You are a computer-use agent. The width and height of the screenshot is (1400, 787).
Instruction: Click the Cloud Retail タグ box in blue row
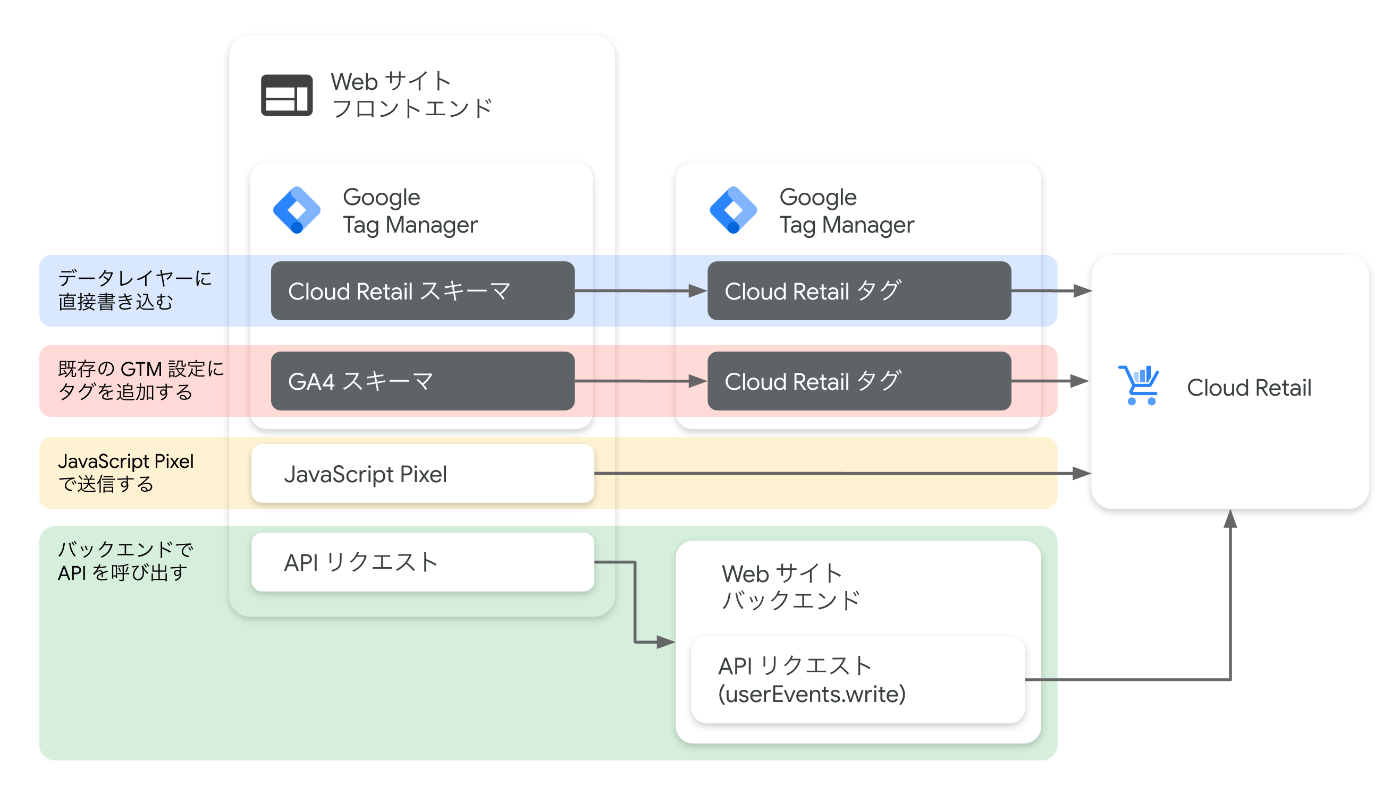tap(859, 291)
